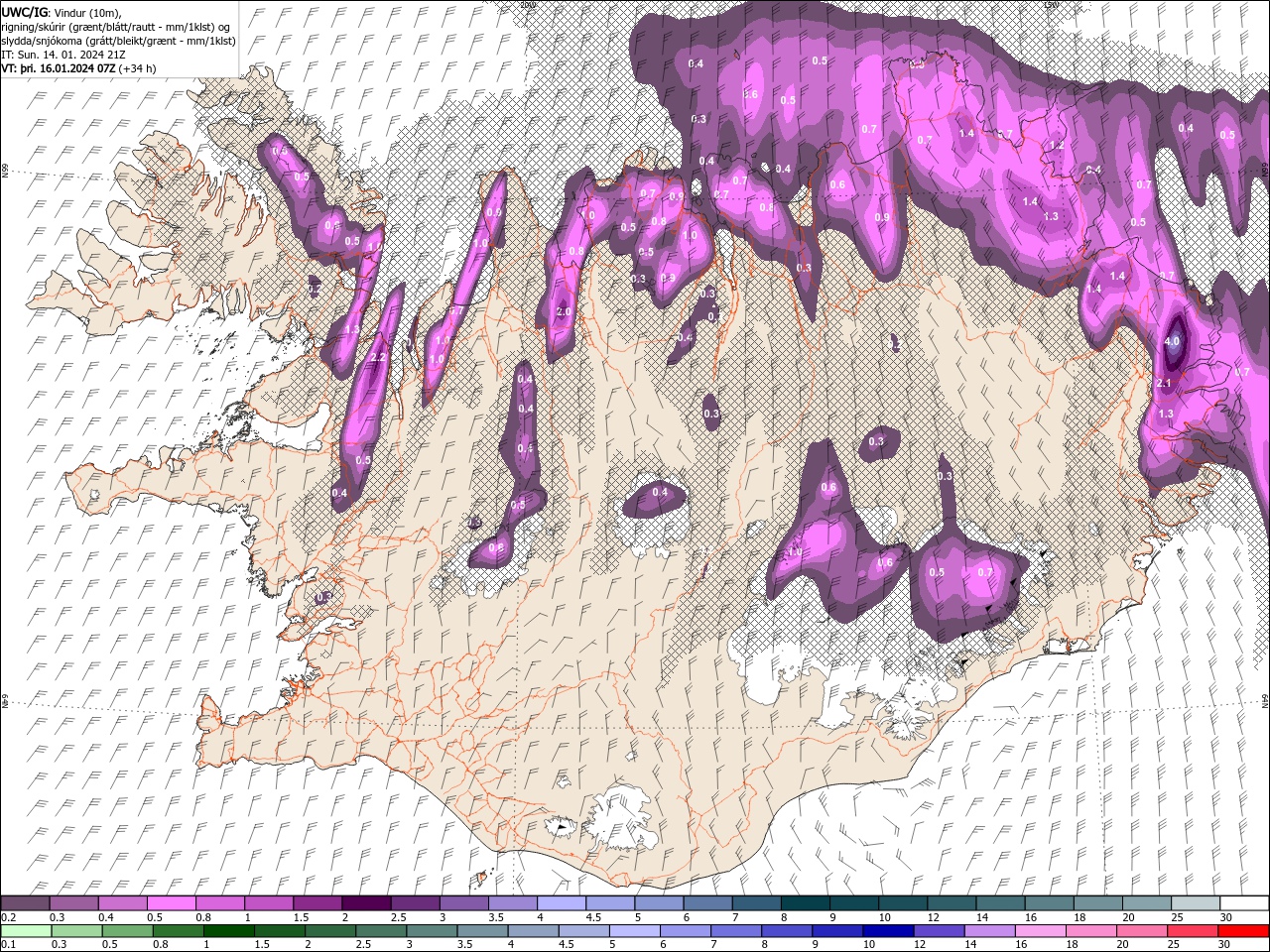Click the snow legend swatch for 0.2–0.3
Viewport: 1270px width, 952px height.
pos(25,903)
